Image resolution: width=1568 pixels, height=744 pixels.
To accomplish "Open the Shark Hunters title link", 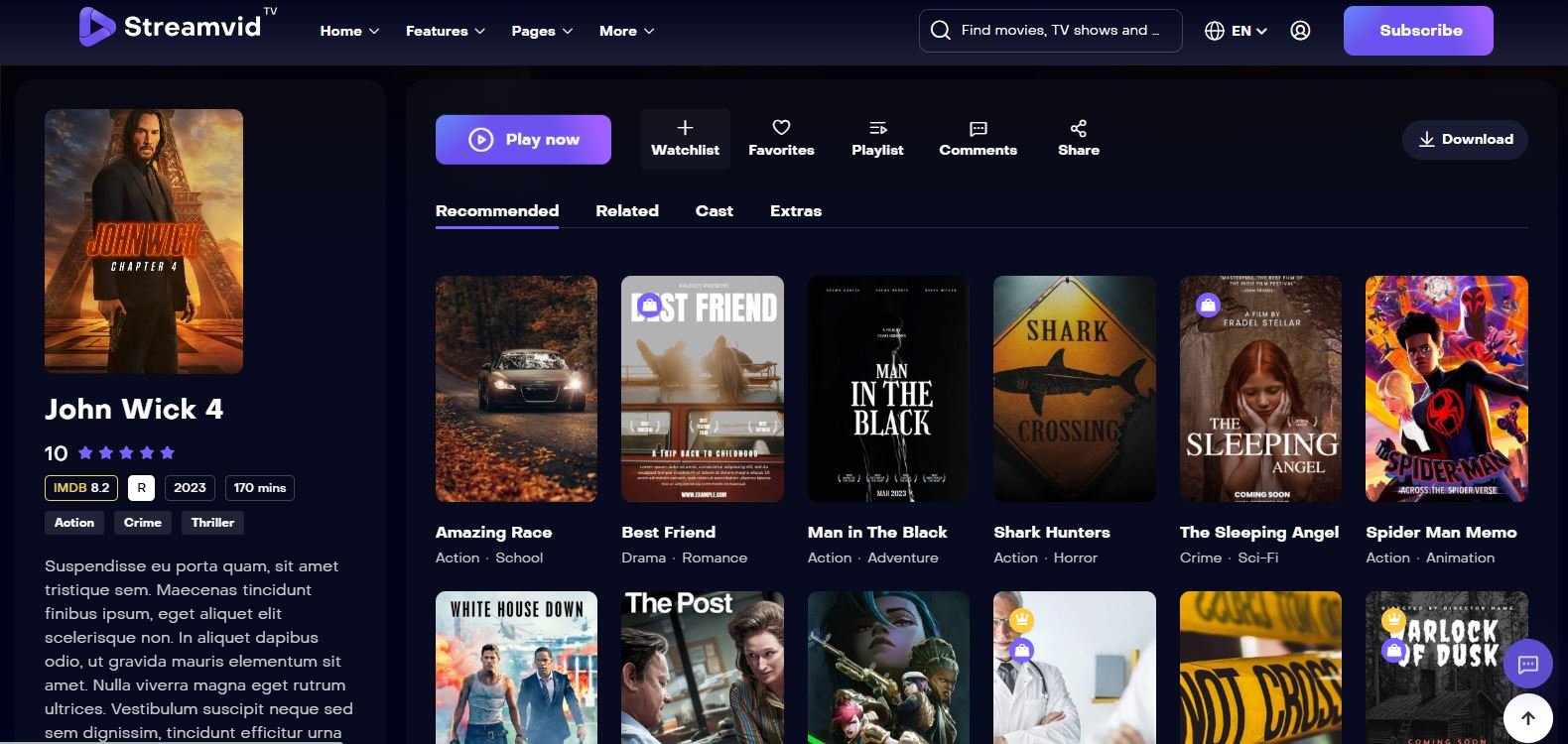I will pos(1052,533).
